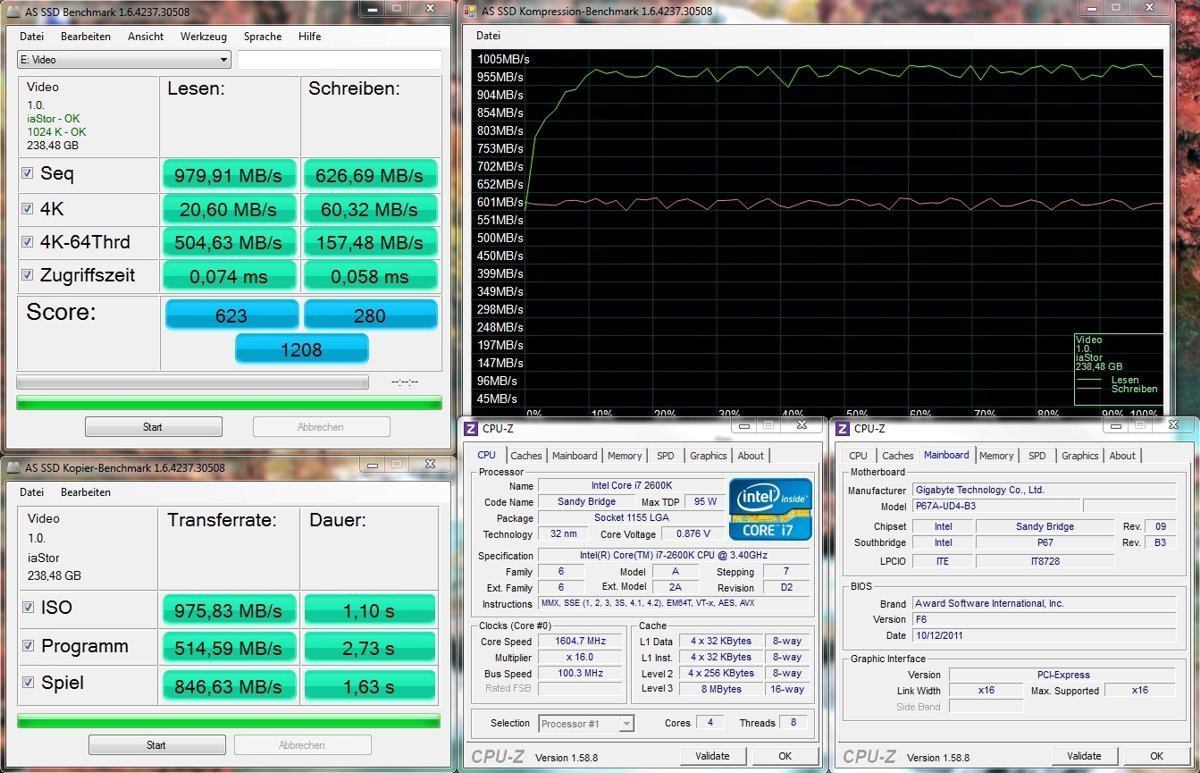Click the total score value 1208
Image resolution: width=1200 pixels, height=773 pixels.
click(302, 349)
